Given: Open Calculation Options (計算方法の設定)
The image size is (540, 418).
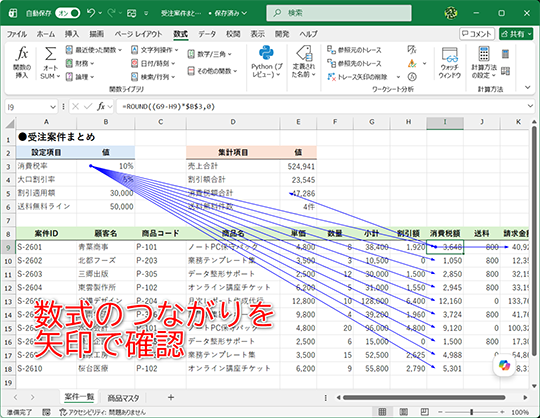Looking at the screenshot, I should pyautogui.click(x=484, y=63).
